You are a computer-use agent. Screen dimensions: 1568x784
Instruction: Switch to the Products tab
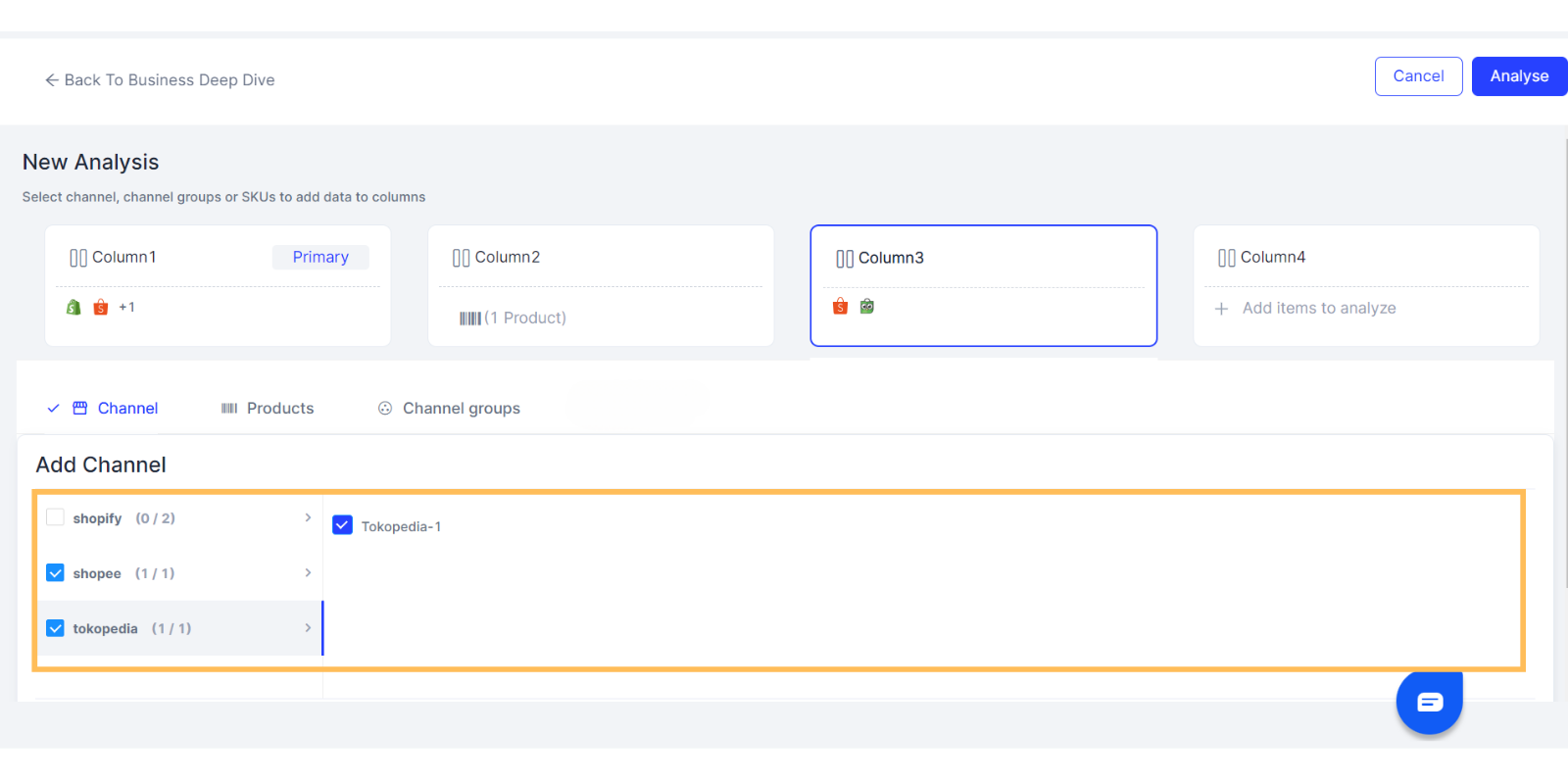point(268,409)
